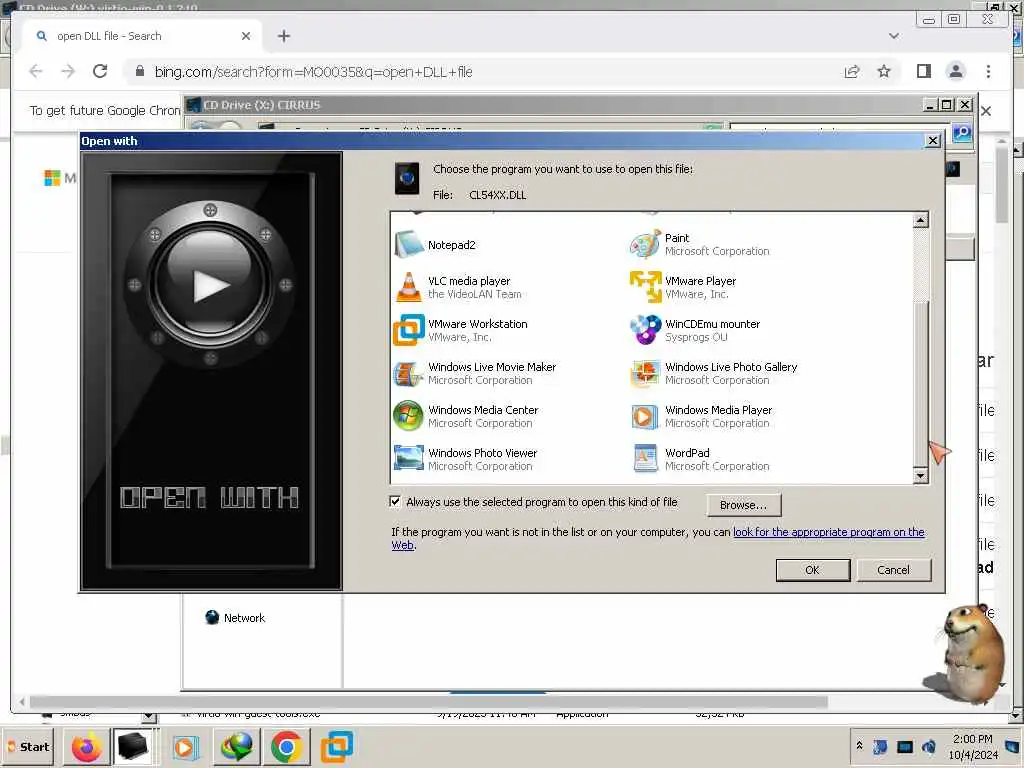Choose VLC media player cone icon
This screenshot has width=1024, height=768.
tap(409, 287)
